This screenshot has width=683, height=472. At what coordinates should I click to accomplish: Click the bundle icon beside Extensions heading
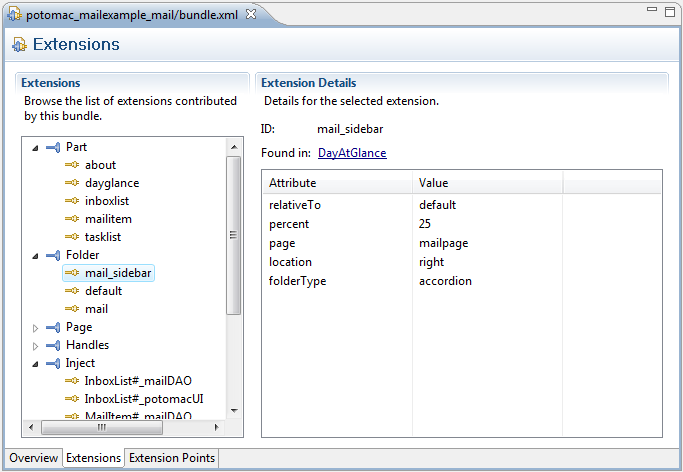19,44
